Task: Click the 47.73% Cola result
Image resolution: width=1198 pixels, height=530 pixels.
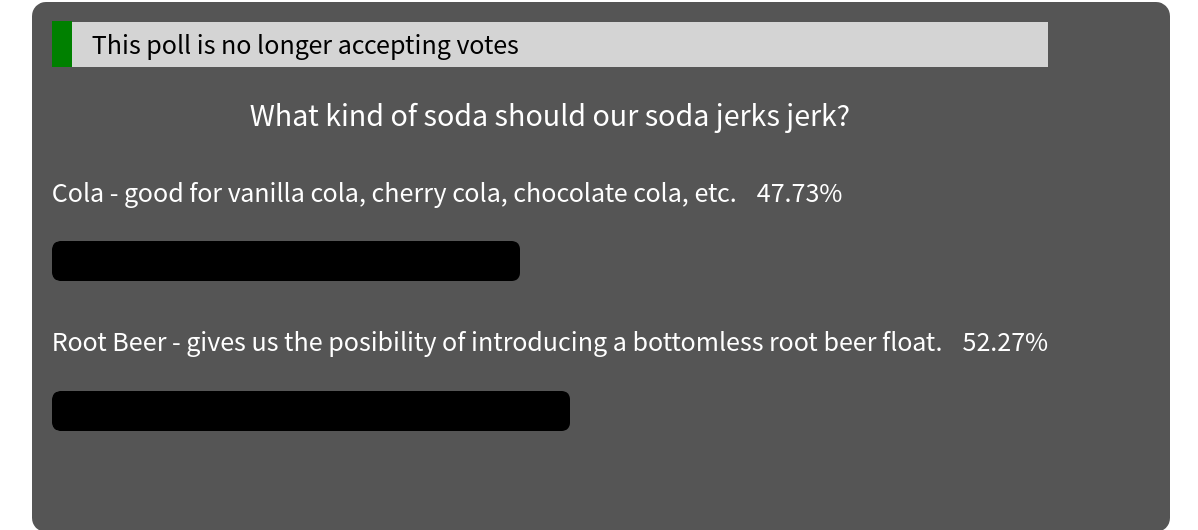Action: pyautogui.click(x=799, y=193)
